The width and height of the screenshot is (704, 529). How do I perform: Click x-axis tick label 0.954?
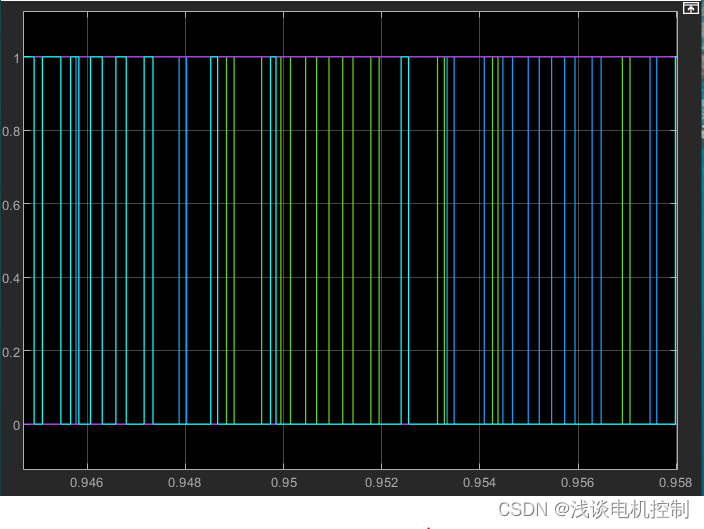coord(479,483)
